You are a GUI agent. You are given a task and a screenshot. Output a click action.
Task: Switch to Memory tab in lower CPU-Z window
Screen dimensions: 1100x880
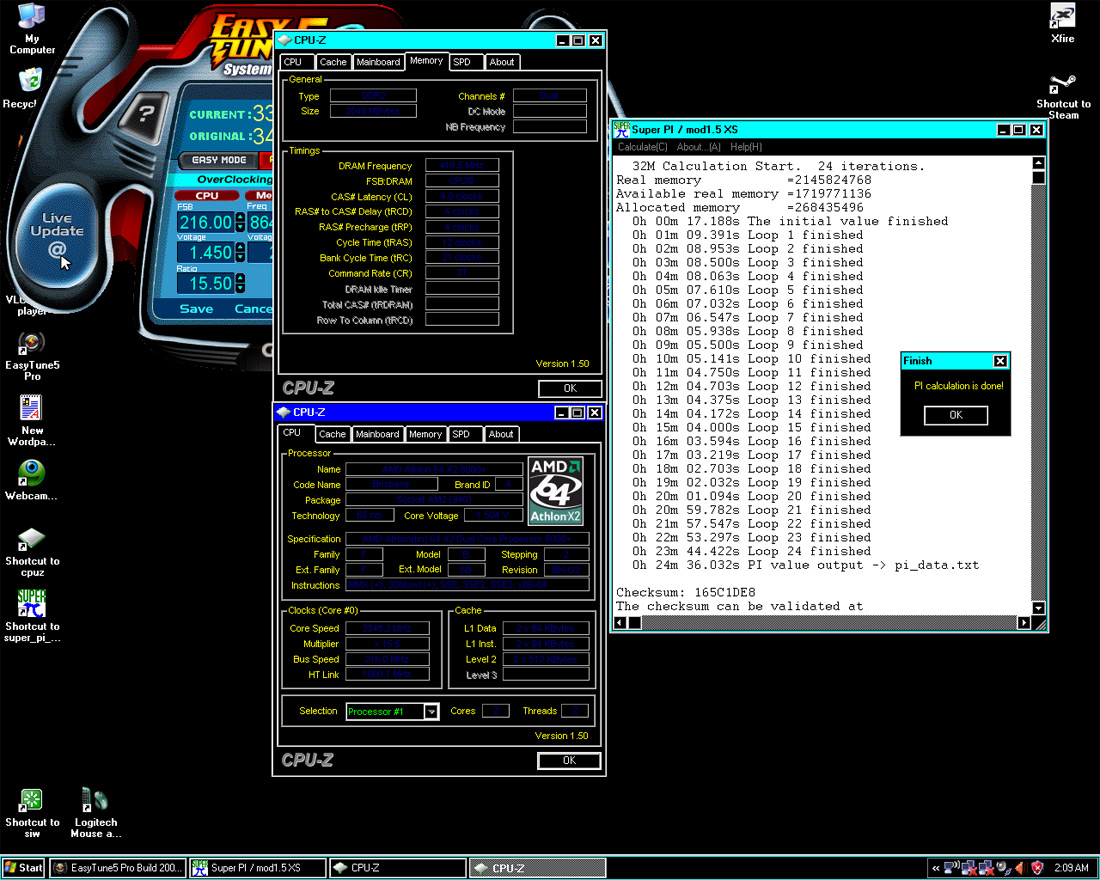425,434
